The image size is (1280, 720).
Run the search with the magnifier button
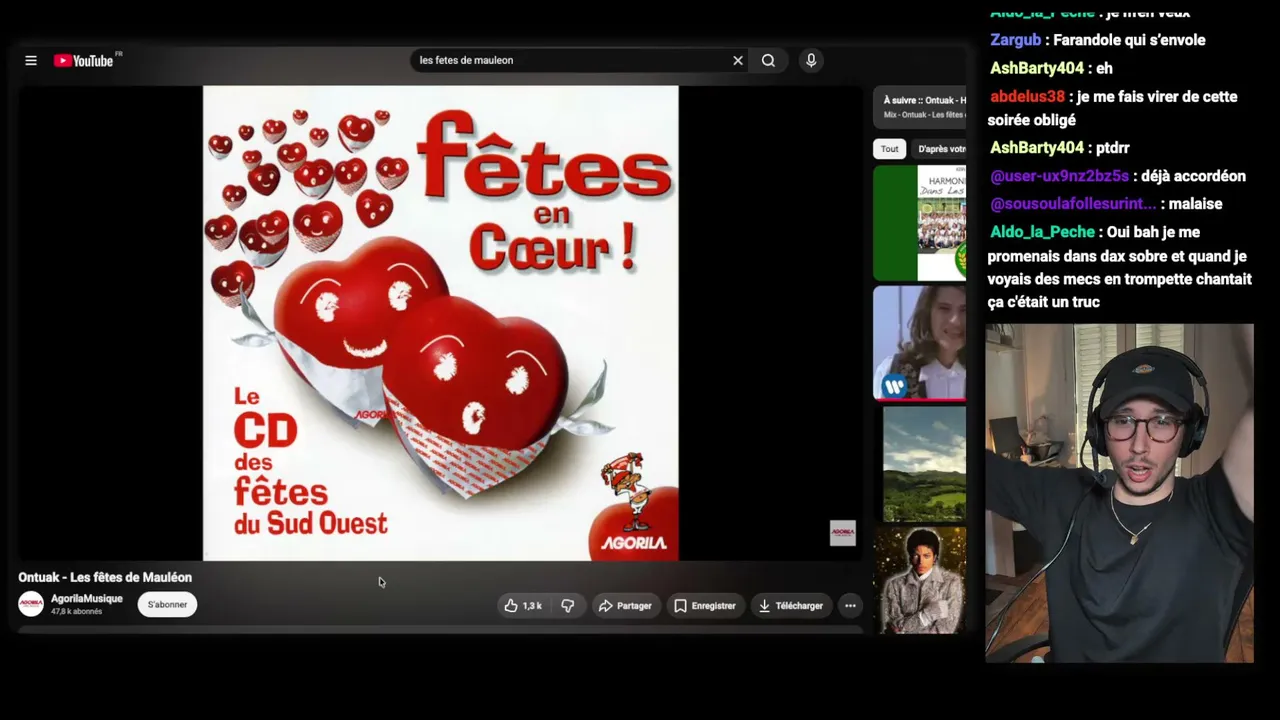(768, 60)
